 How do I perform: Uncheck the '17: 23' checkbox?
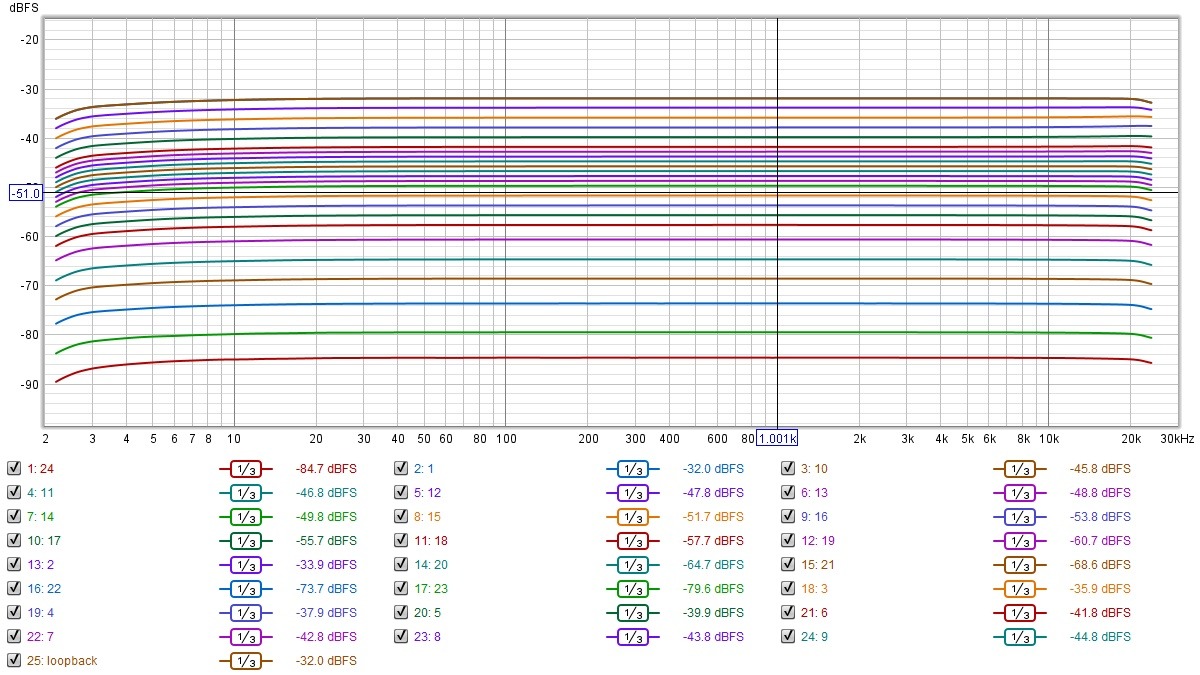coord(401,588)
